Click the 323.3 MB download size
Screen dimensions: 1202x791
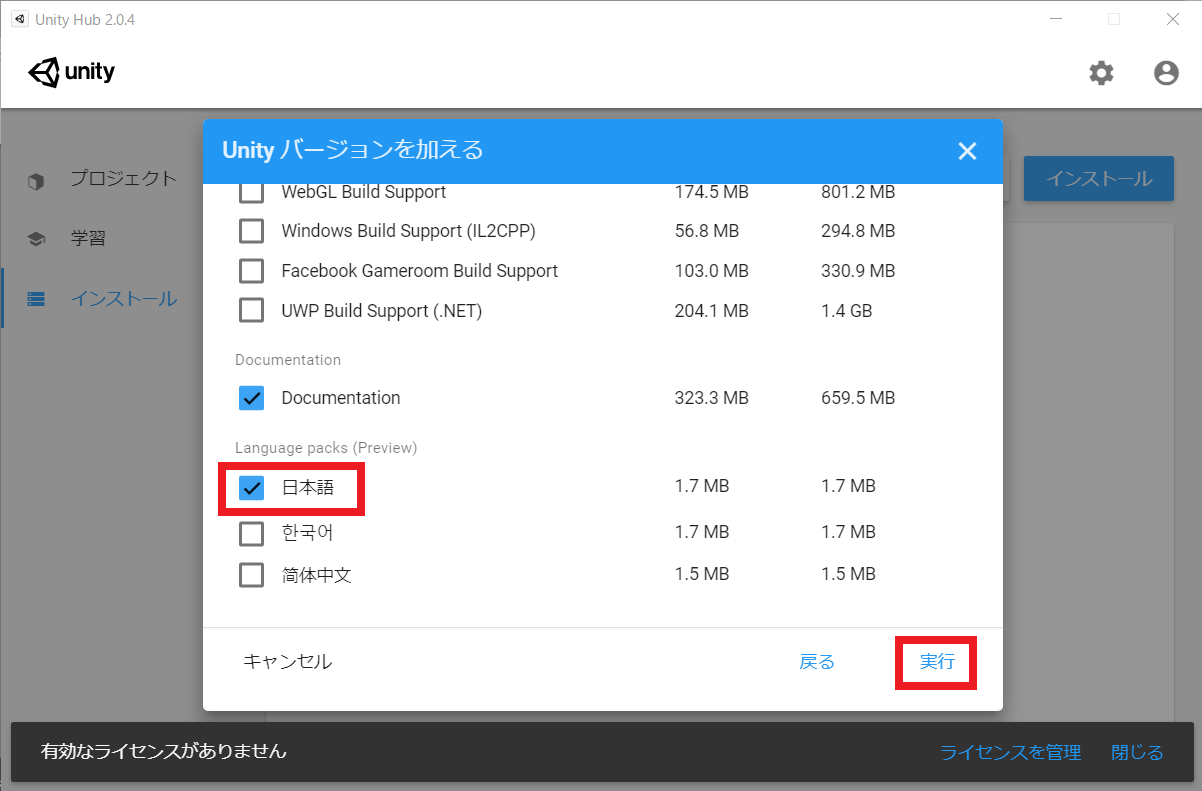click(x=712, y=398)
